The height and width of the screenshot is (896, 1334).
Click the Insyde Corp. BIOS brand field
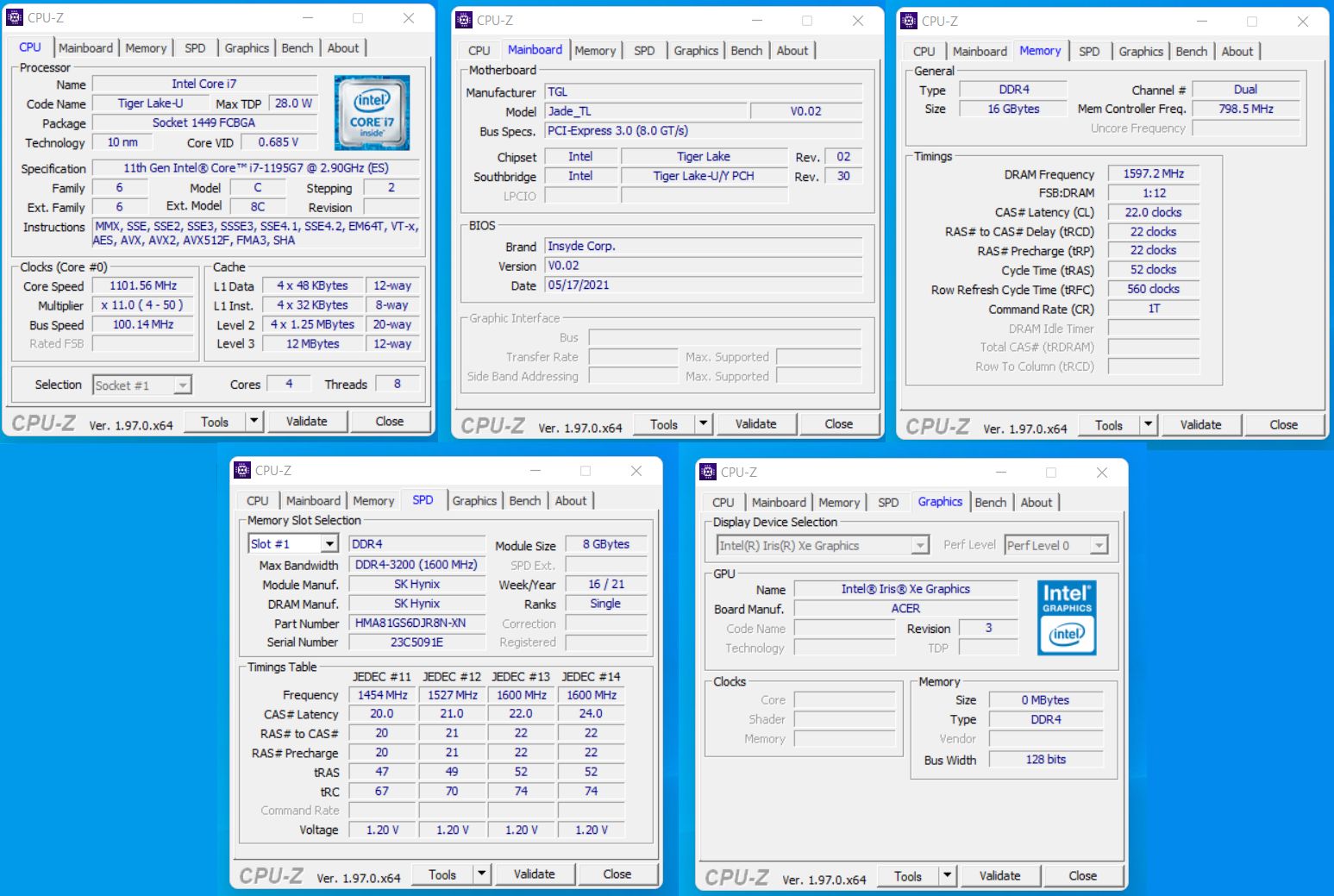(704, 246)
